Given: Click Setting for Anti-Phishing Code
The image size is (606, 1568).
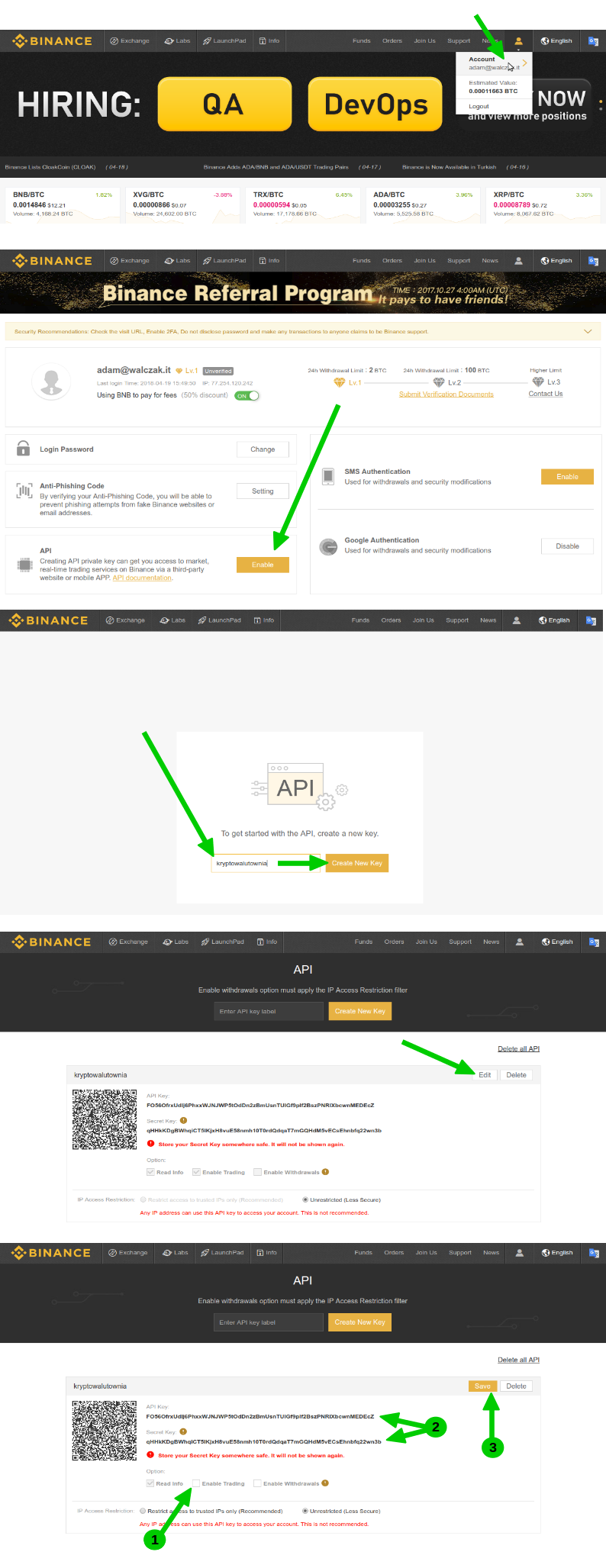Looking at the screenshot, I should coord(263,491).
